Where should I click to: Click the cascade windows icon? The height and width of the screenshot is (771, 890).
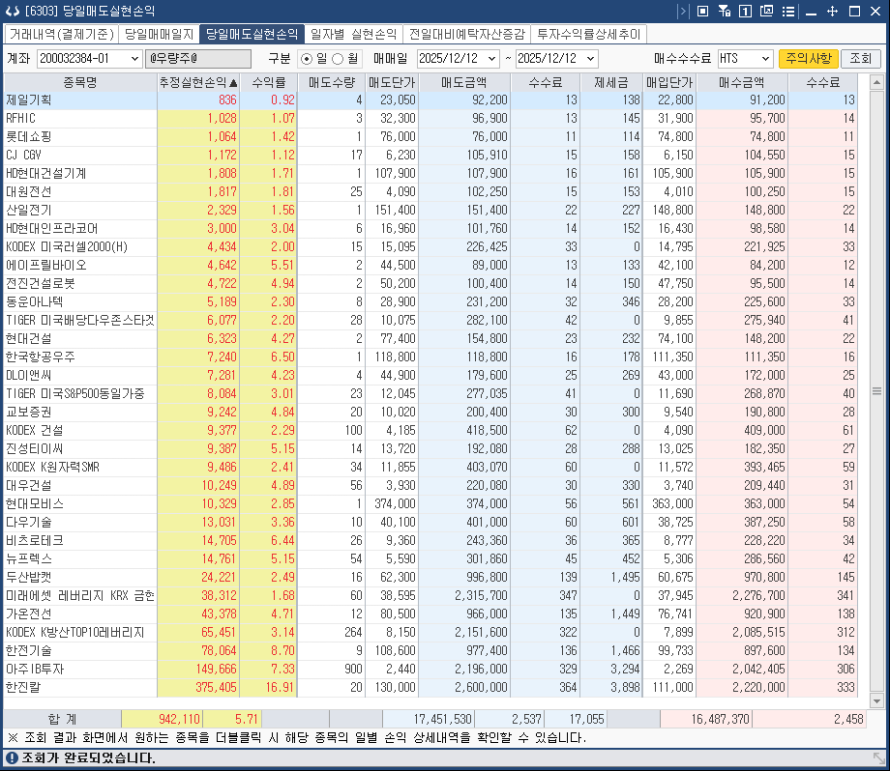[x=766, y=12]
